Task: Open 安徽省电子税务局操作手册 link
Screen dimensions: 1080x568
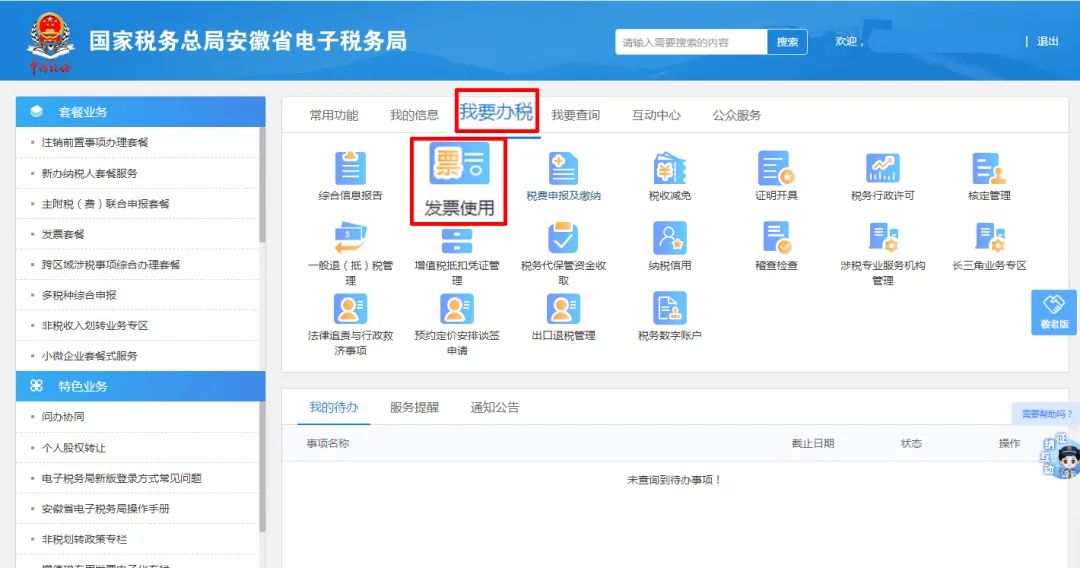Action: pos(105,509)
